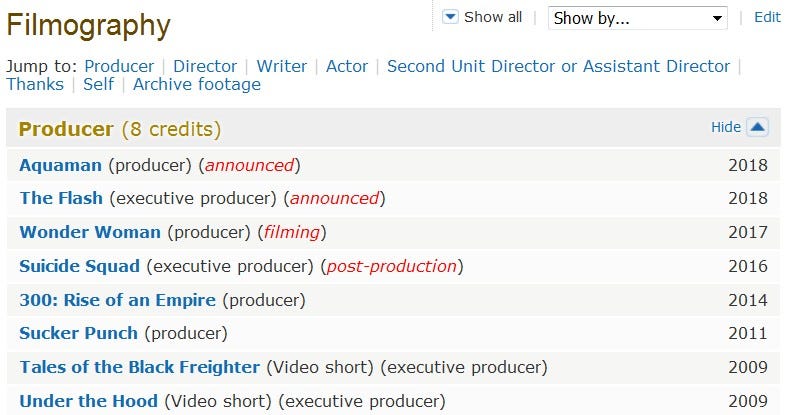Jump to the Producer section
Screen dimensions: 789x415
click(119, 66)
